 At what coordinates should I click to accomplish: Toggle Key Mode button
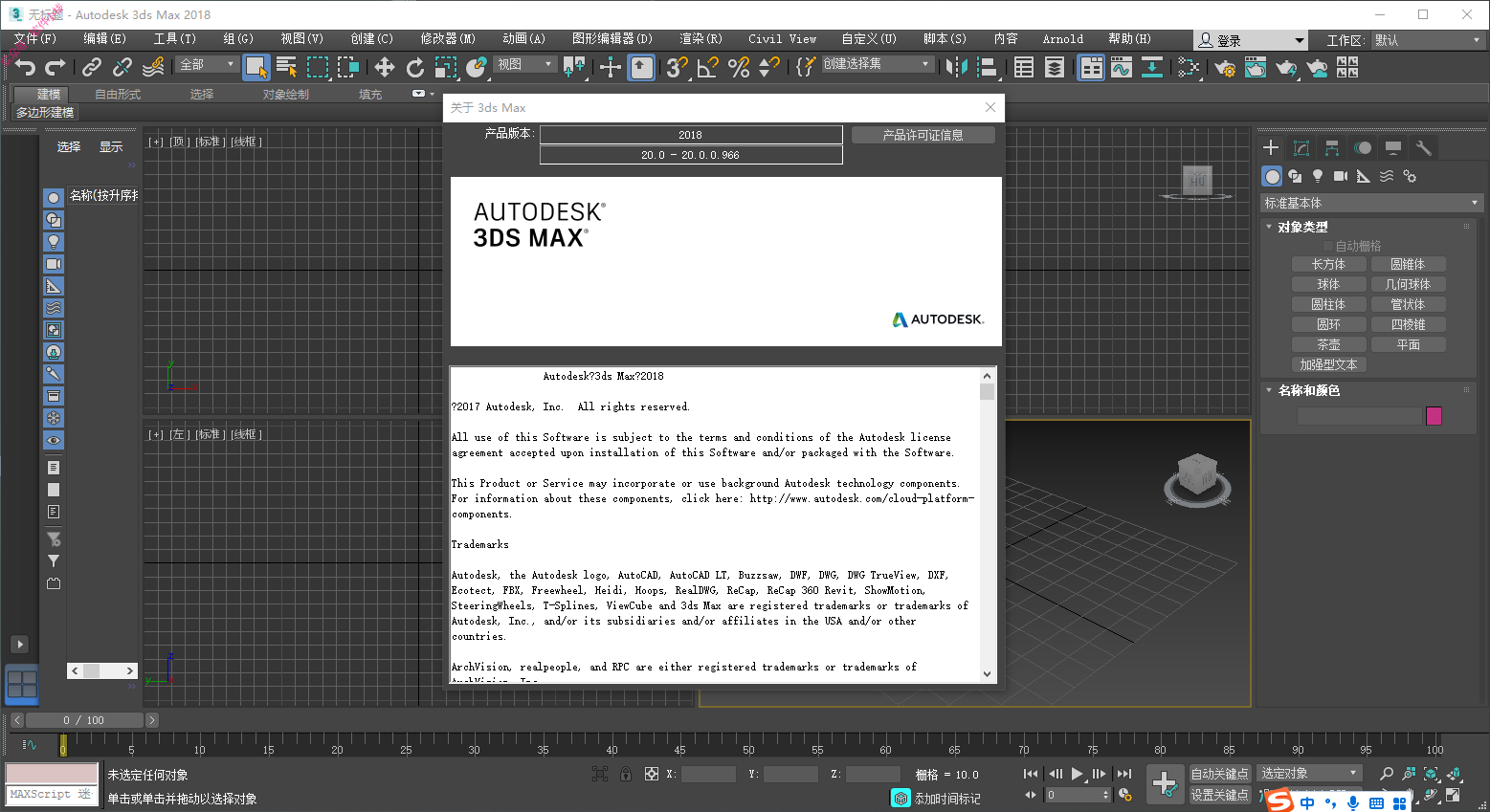click(x=1032, y=795)
